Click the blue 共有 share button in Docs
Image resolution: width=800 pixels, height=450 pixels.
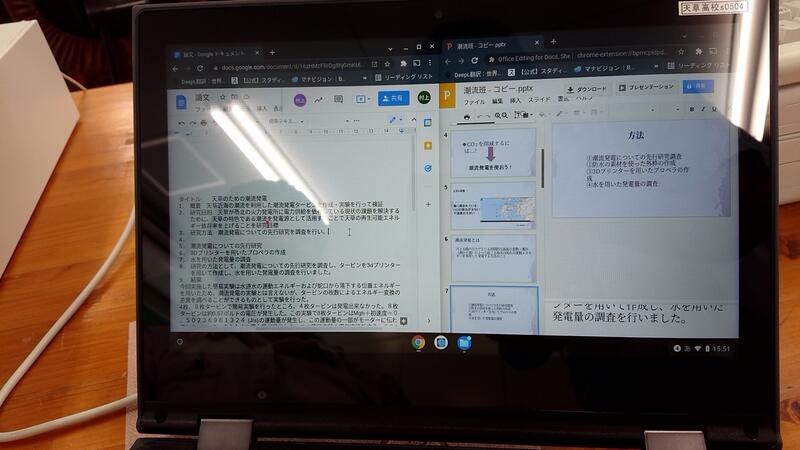394,99
